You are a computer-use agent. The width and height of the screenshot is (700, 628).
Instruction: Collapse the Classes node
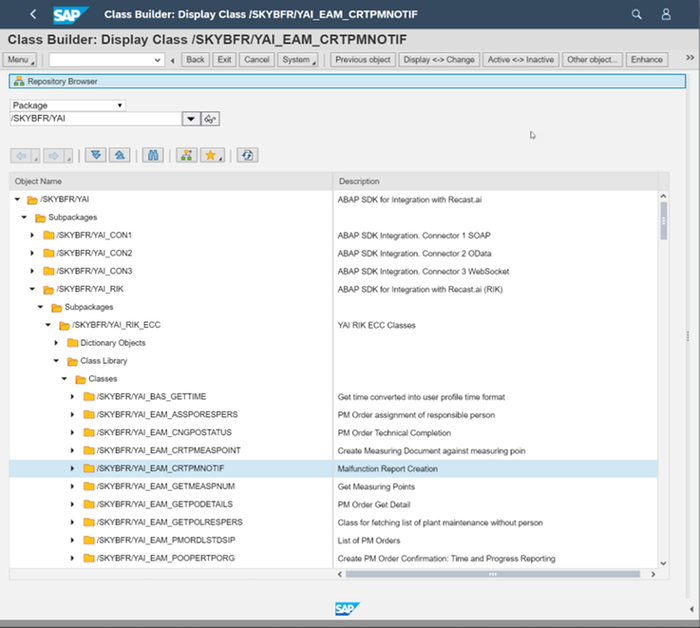point(64,378)
